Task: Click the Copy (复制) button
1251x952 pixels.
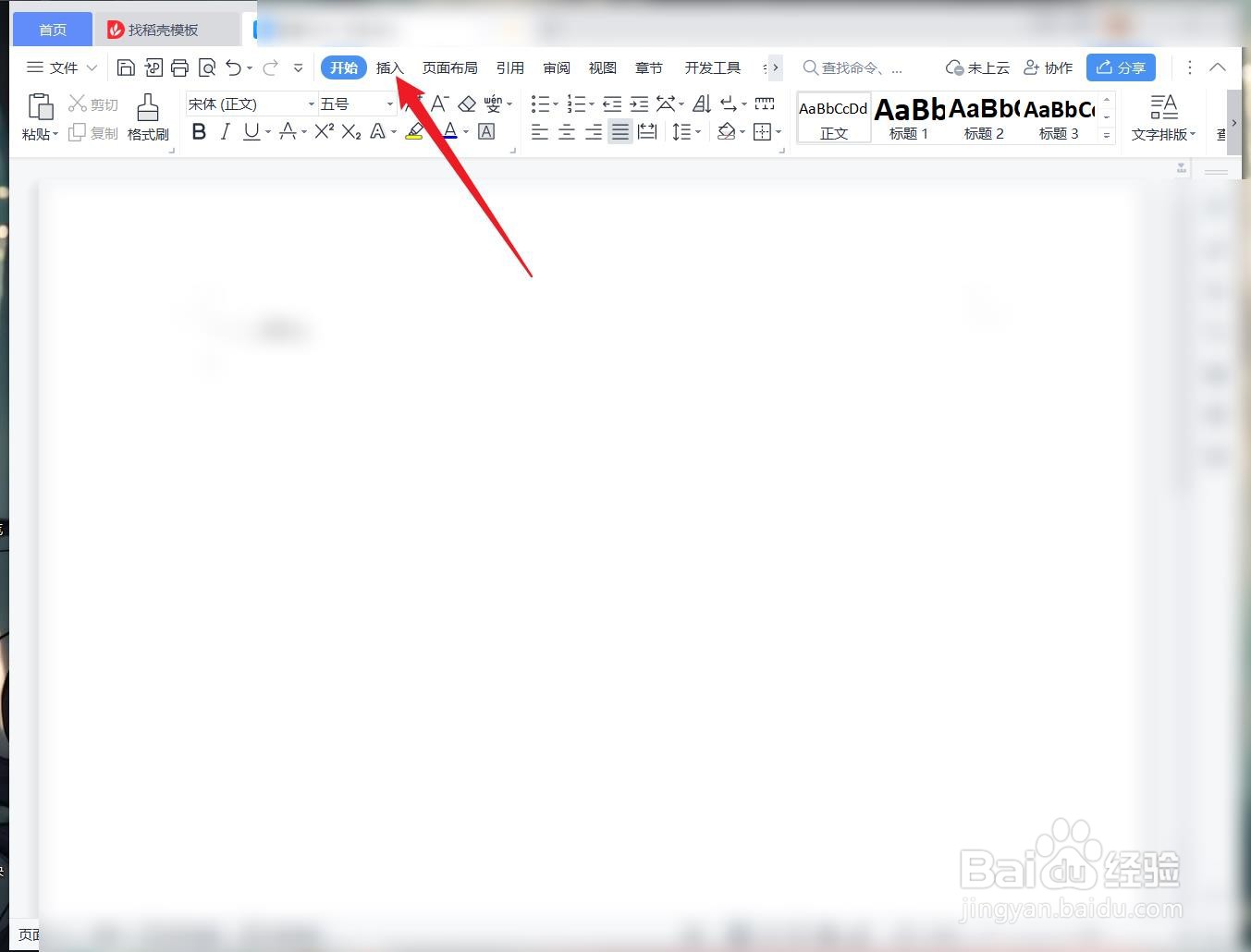Action: pos(93,133)
